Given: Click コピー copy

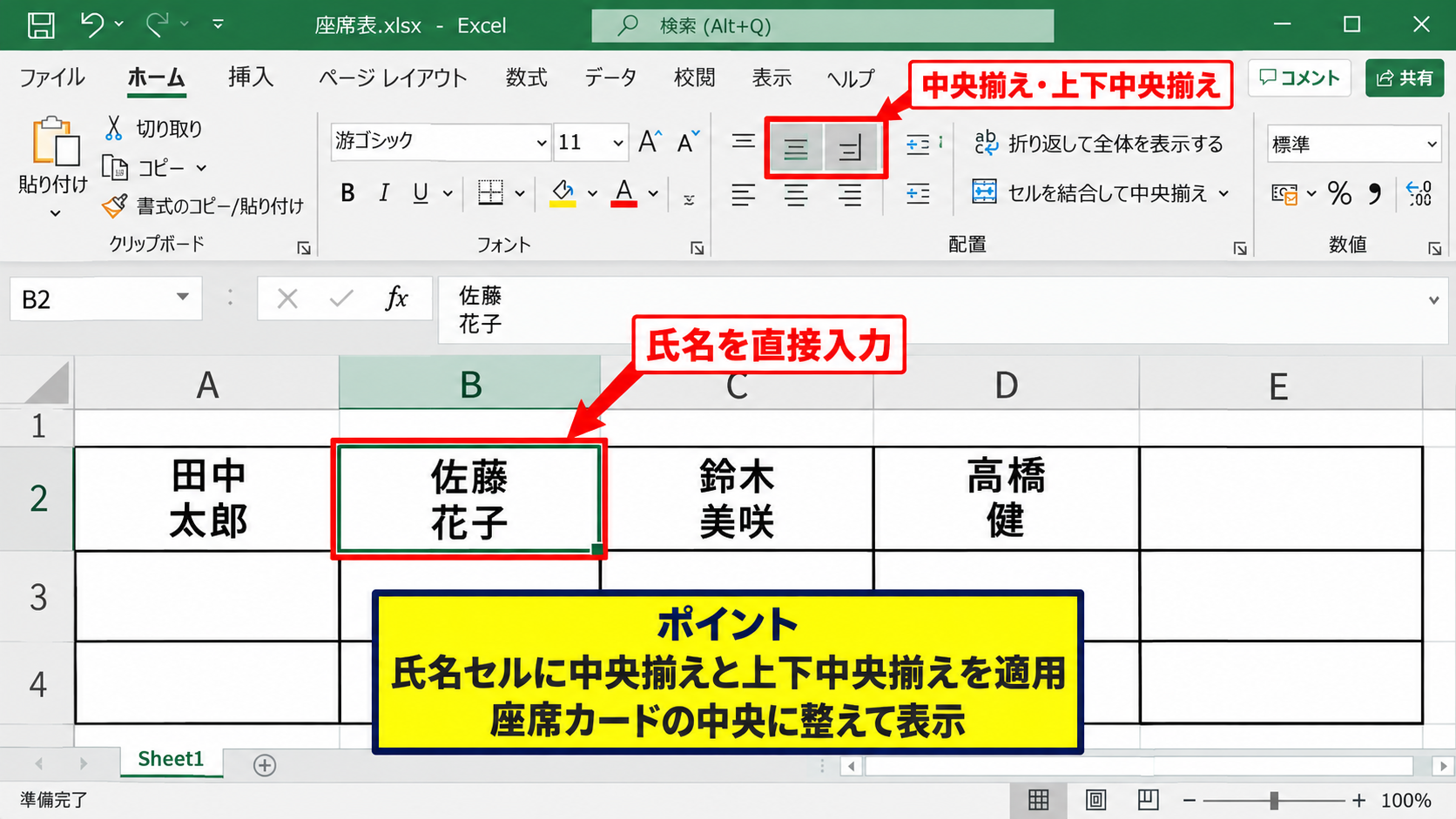Looking at the screenshot, I should (x=145, y=167).
